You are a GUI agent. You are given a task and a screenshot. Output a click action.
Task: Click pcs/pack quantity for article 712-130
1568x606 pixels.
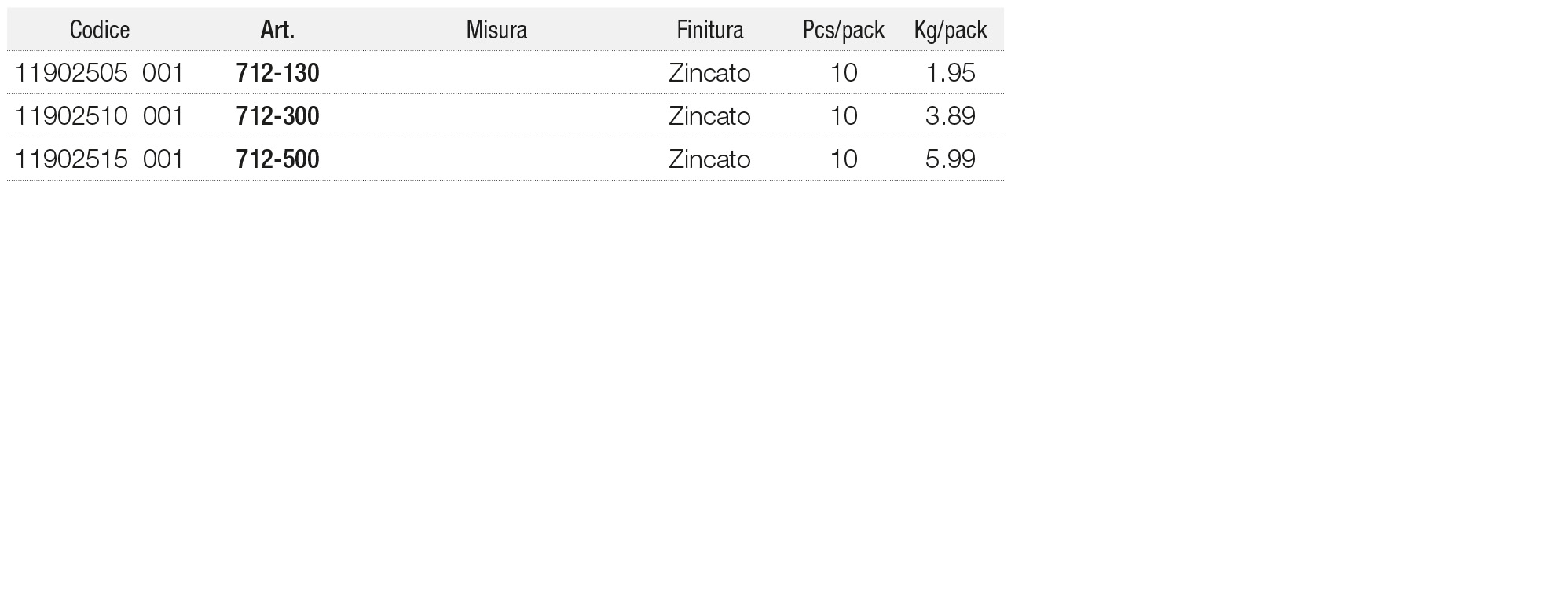coord(843,73)
